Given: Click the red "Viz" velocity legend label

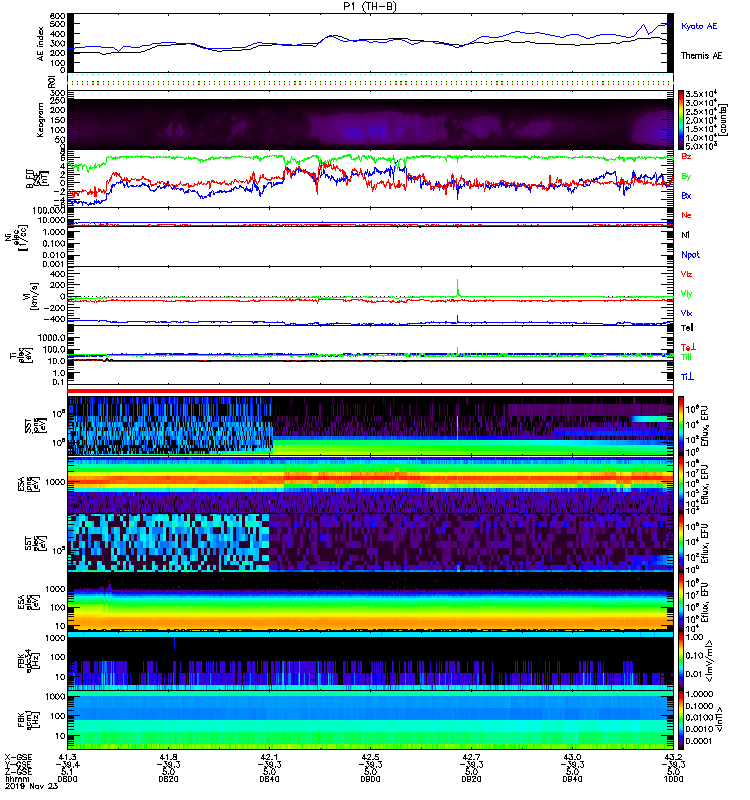Looking at the screenshot, I should tap(686, 274).
